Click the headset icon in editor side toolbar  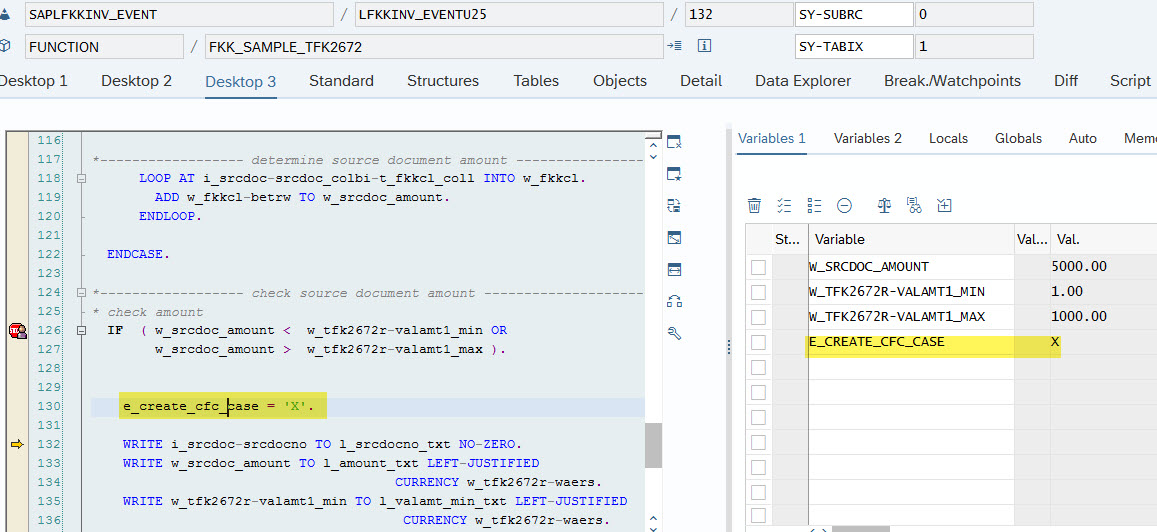(674, 302)
